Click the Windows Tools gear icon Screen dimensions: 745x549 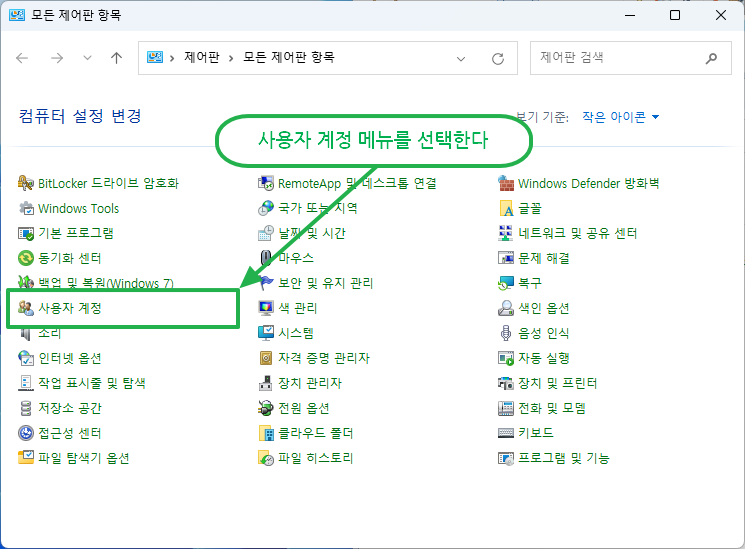click(x=26, y=208)
